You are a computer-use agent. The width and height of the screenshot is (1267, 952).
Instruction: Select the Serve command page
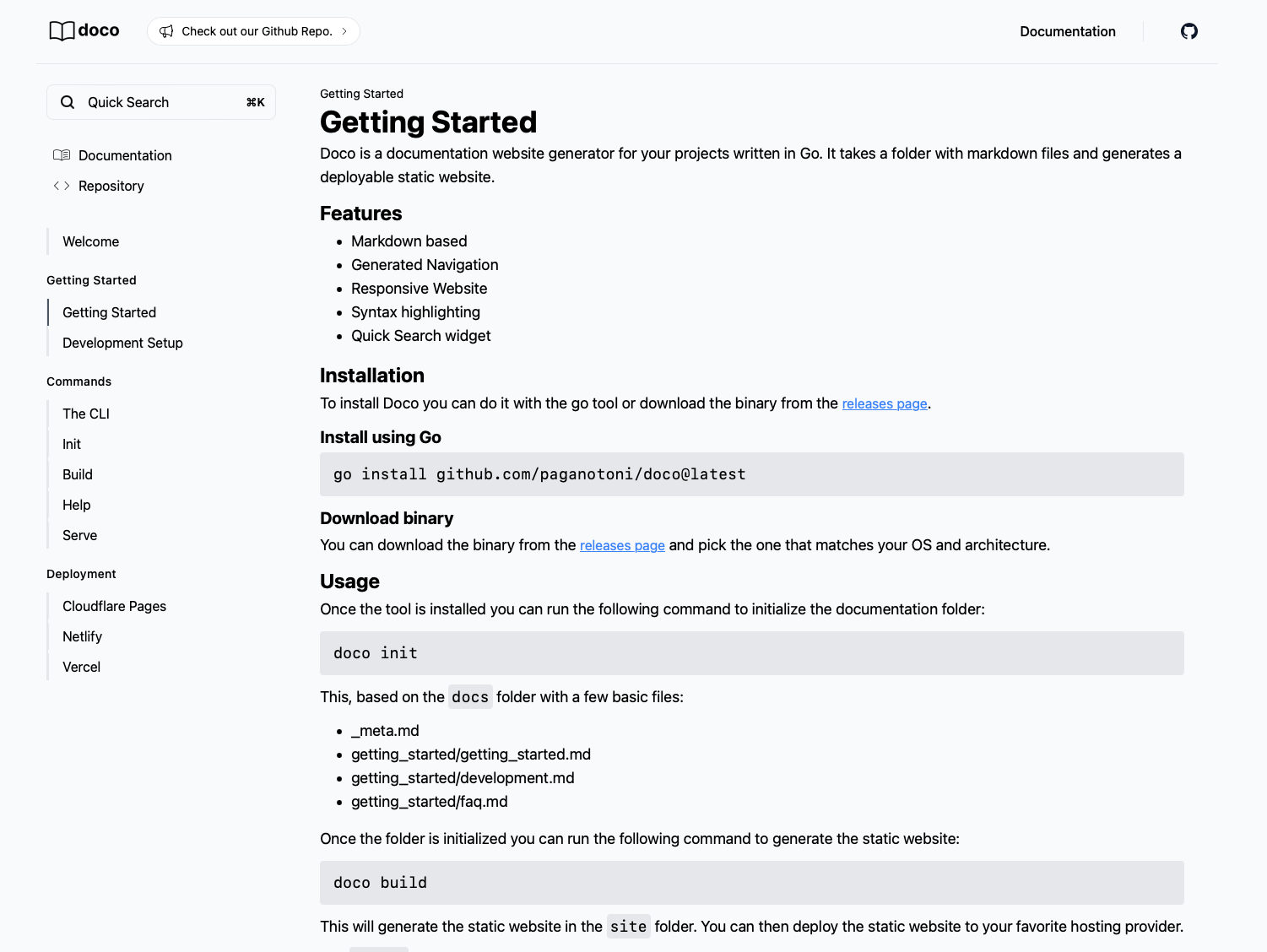click(79, 535)
